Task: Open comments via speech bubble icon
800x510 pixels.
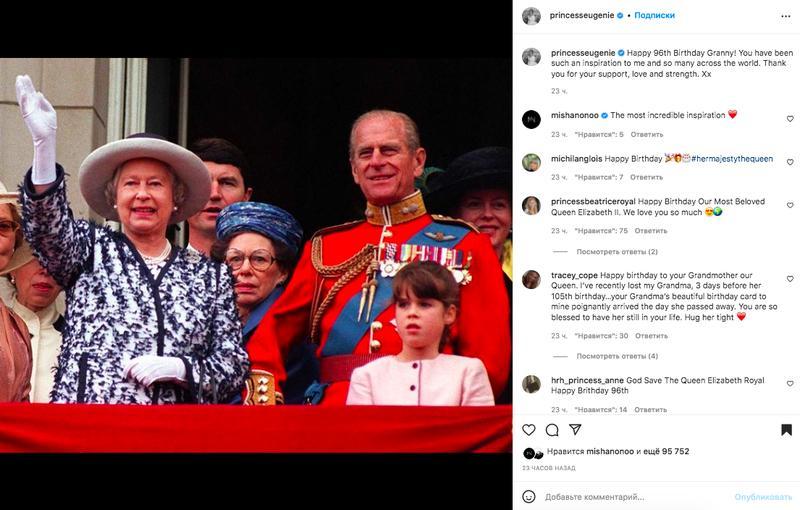Action: (552, 430)
